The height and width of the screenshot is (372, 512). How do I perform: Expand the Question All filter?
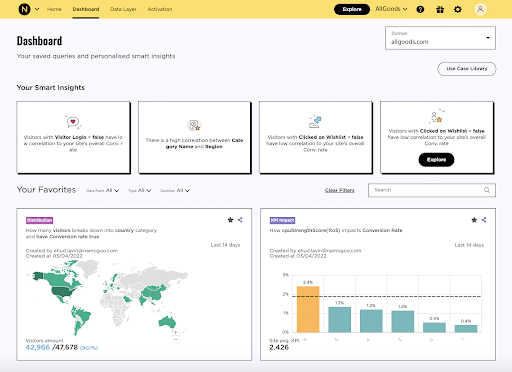[x=175, y=190]
